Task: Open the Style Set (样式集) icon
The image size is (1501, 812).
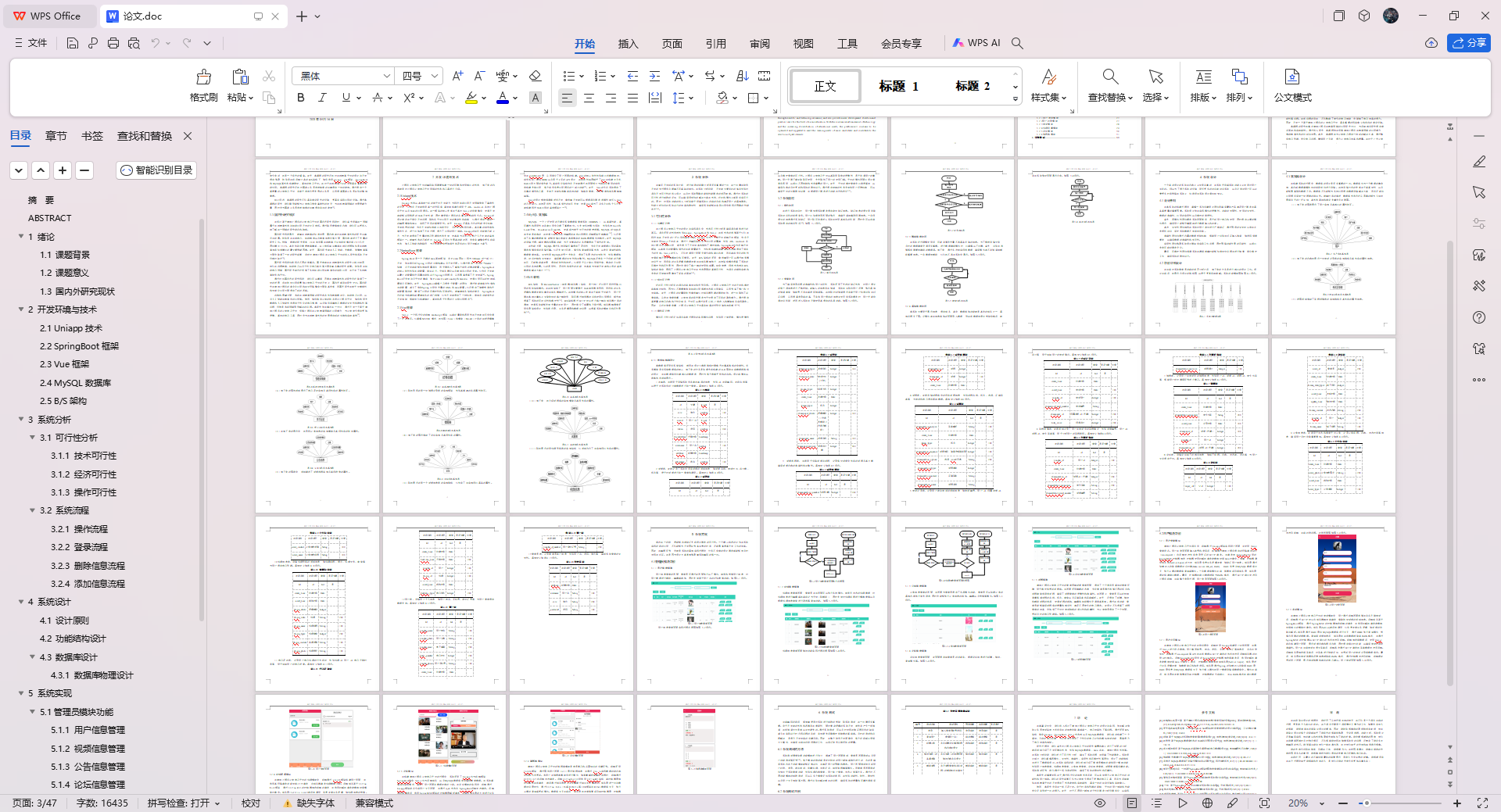Action: [x=1049, y=77]
